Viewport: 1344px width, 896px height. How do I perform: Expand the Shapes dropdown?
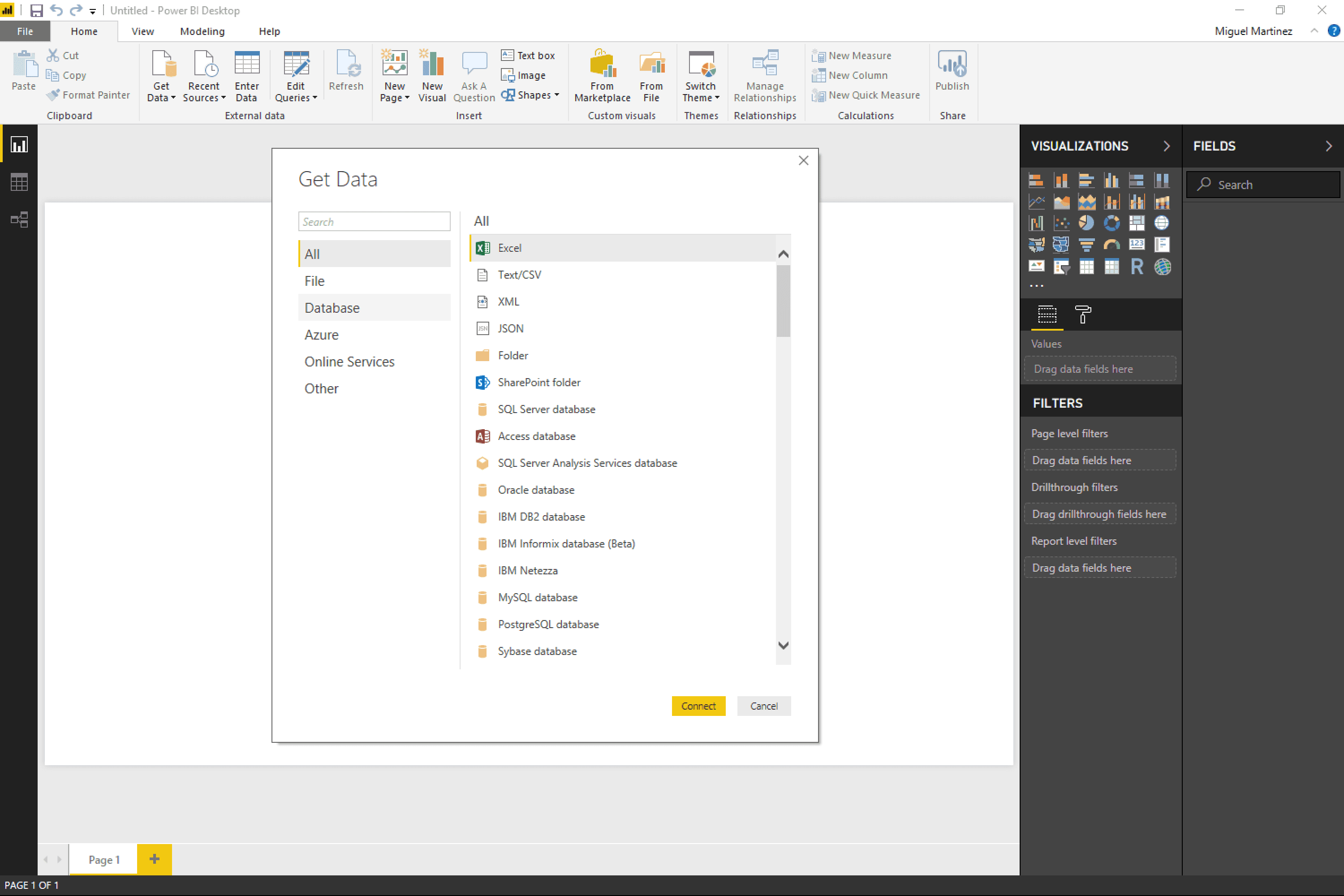531,95
